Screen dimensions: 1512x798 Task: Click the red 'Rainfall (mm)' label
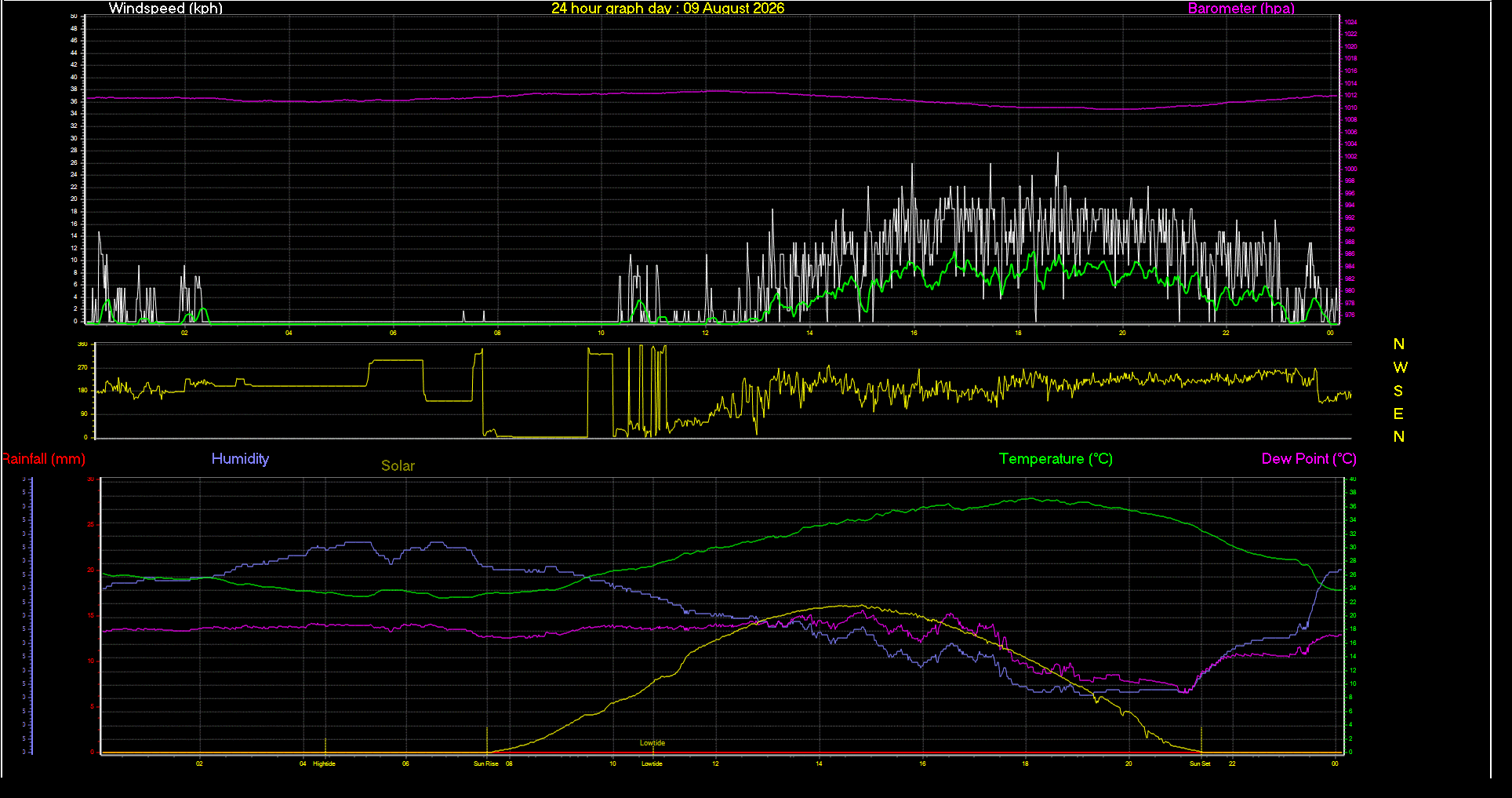click(x=43, y=459)
